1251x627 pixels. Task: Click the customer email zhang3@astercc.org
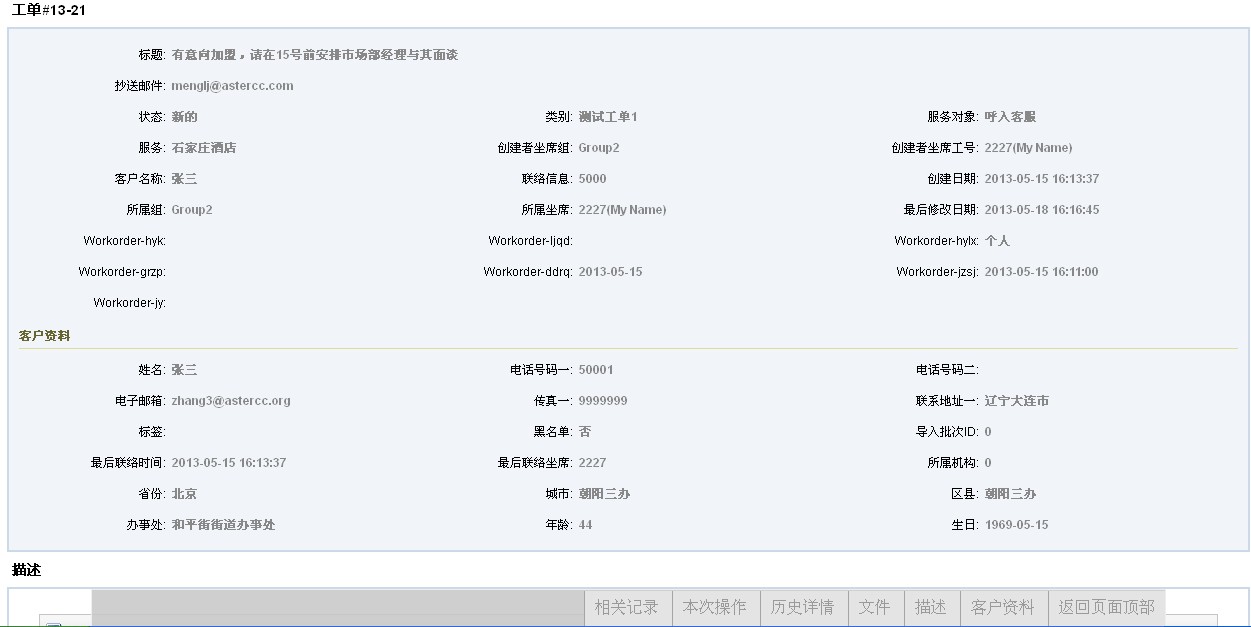click(231, 401)
